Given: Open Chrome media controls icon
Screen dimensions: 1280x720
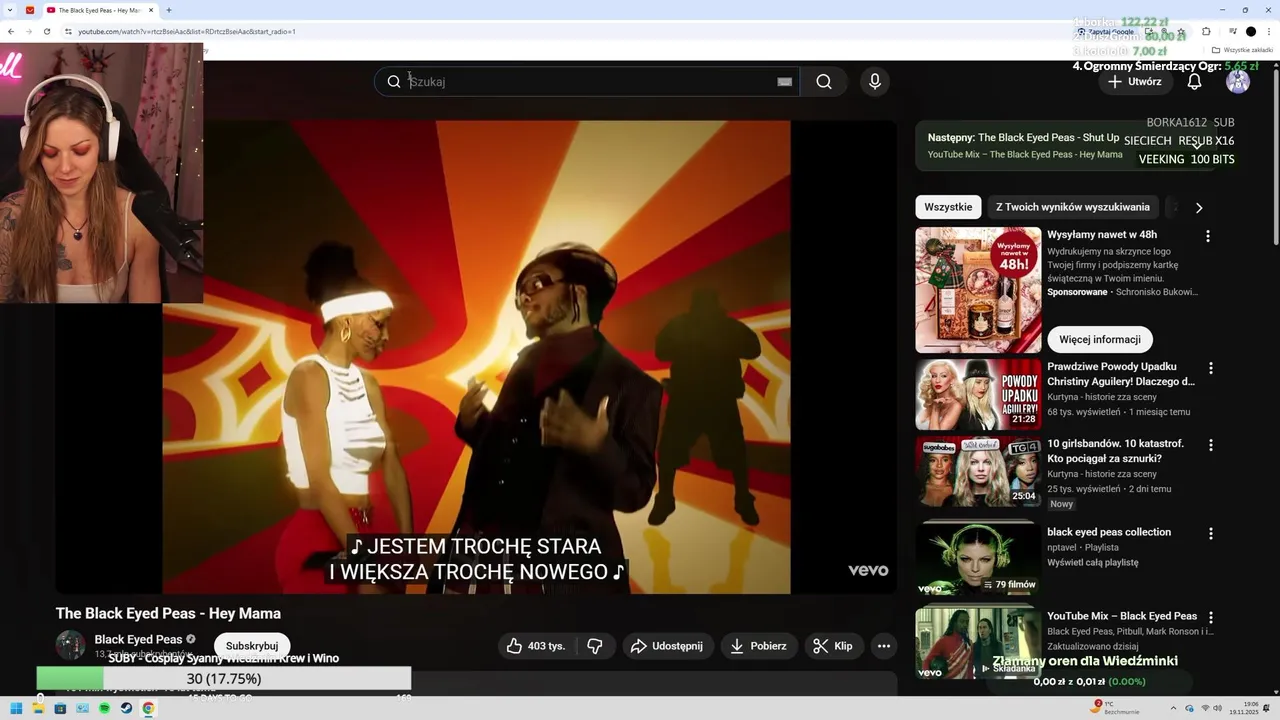Looking at the screenshot, I should point(1232,31).
